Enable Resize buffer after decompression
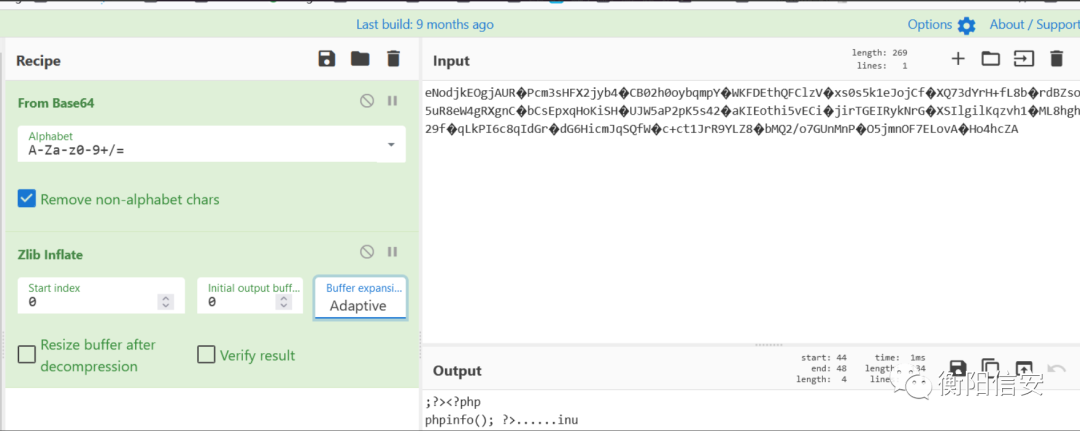 26,355
